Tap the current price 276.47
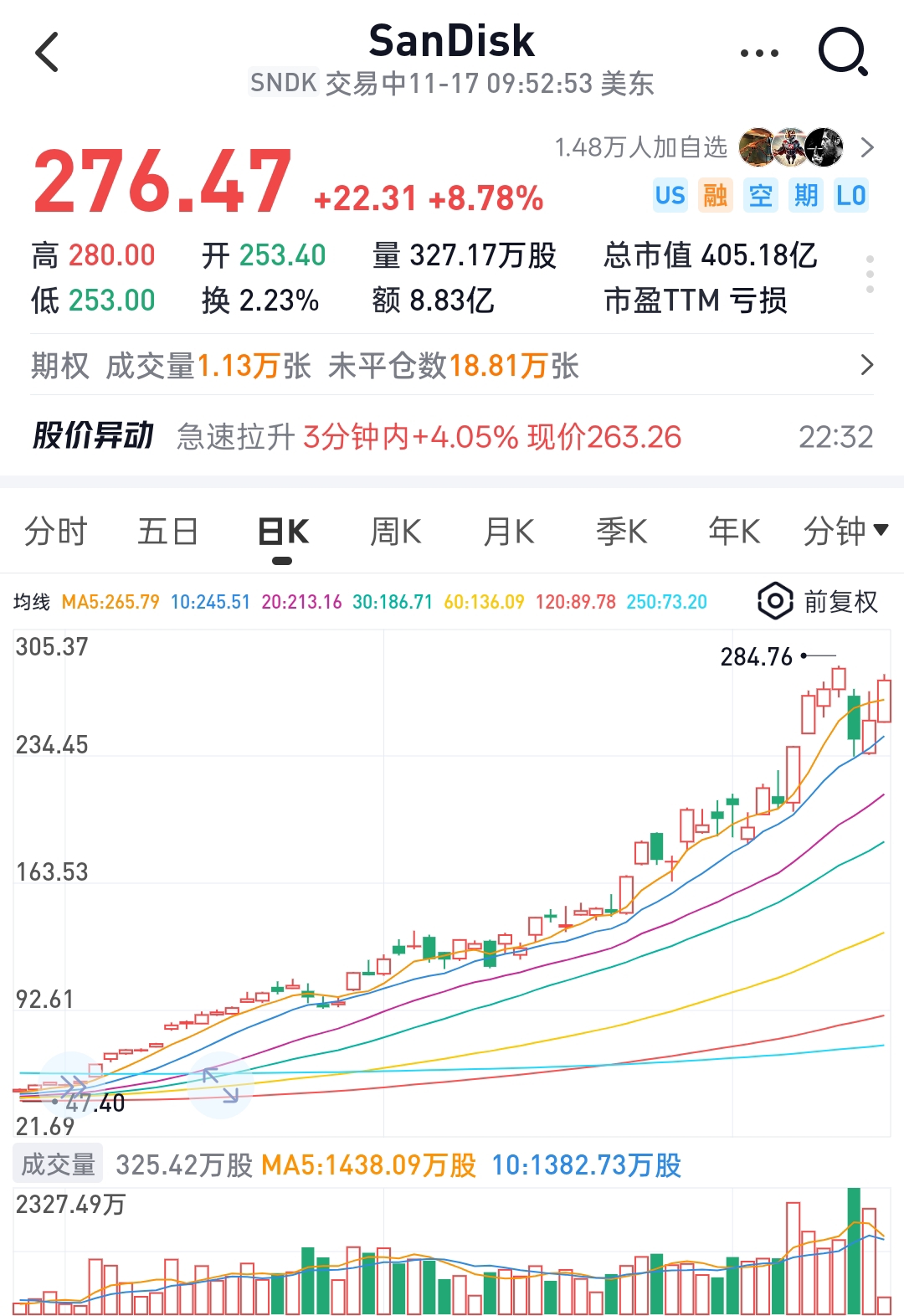 click(x=162, y=182)
